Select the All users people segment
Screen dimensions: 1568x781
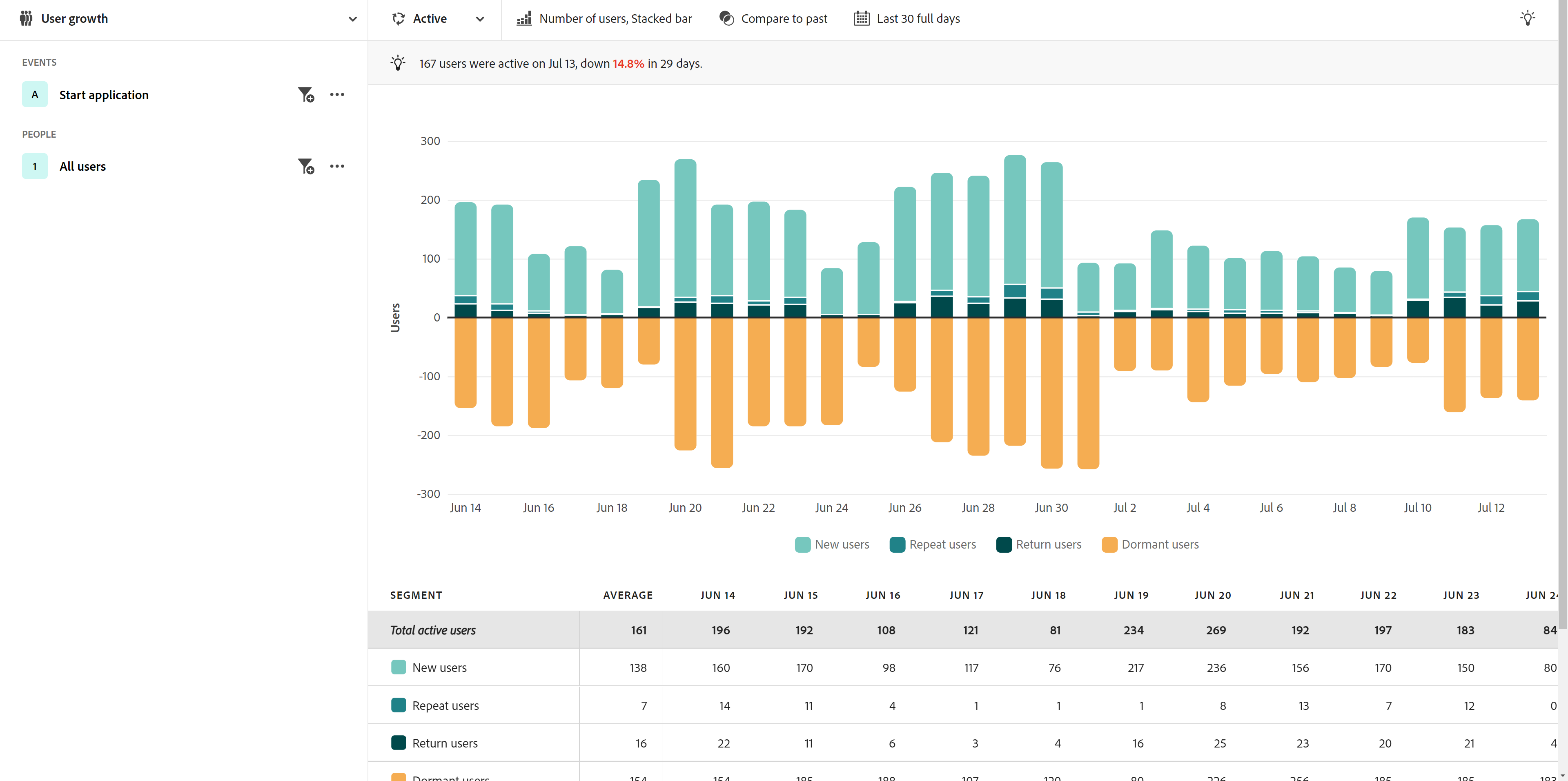pos(82,166)
